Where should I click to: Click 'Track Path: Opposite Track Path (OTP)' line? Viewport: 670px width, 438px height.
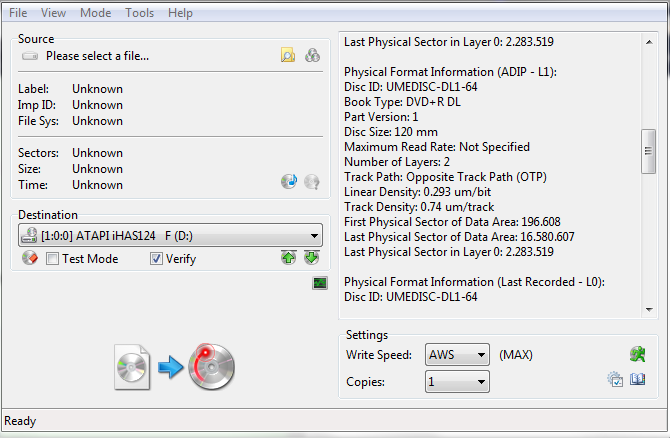(445, 177)
